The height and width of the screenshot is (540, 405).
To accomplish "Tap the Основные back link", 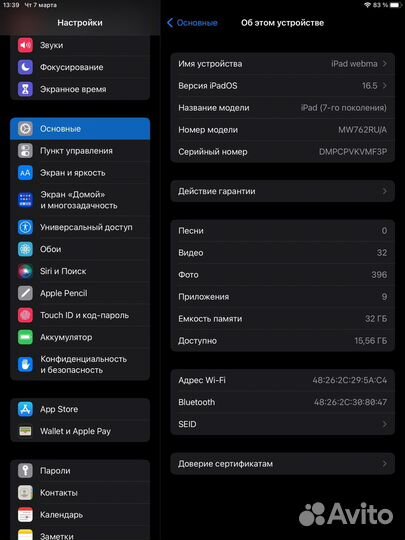I will pos(197,23).
